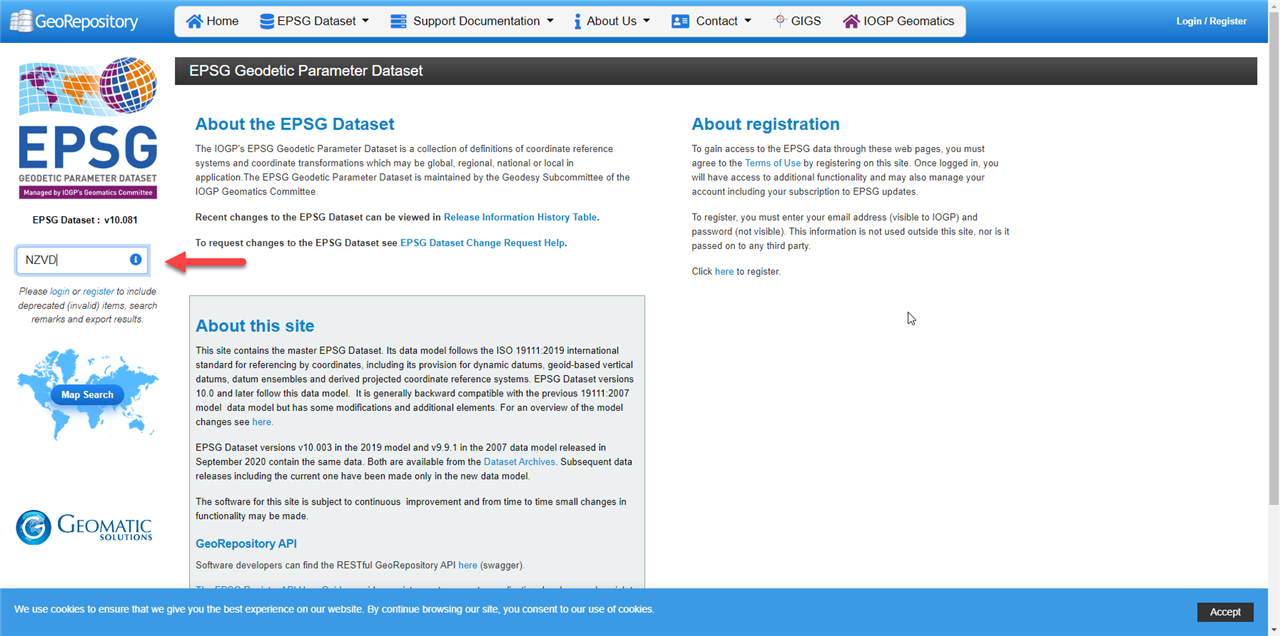Click 'here' link for model changes overview
The width and height of the screenshot is (1280, 636).
pyautogui.click(x=262, y=422)
